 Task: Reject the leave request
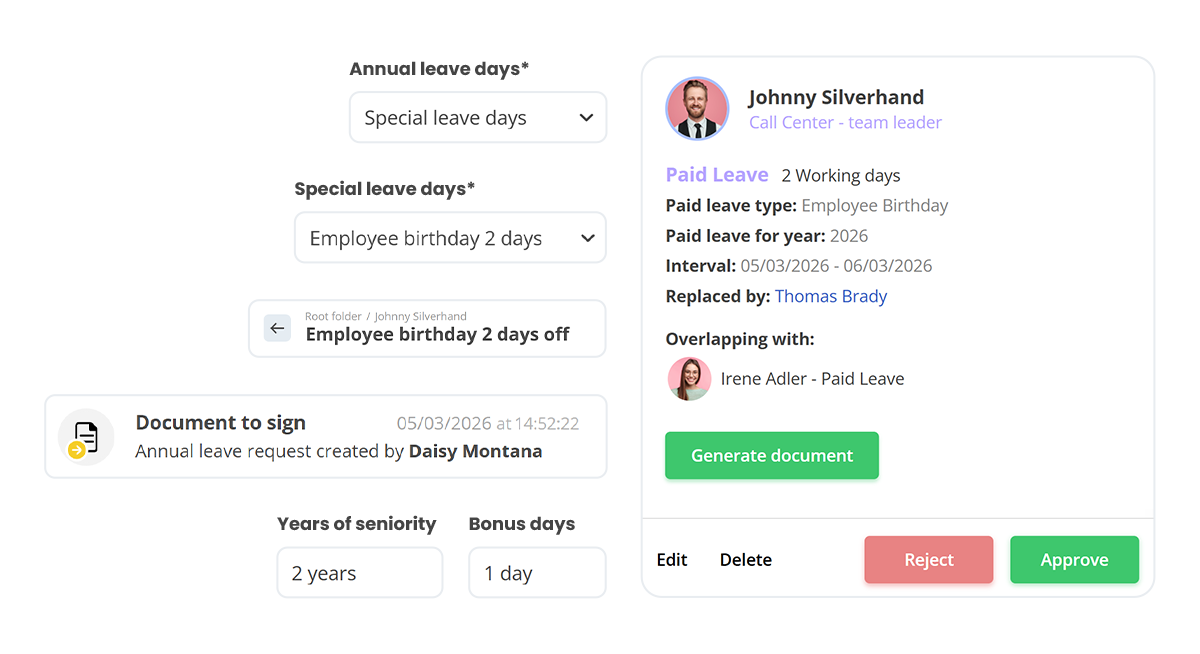pos(928,560)
